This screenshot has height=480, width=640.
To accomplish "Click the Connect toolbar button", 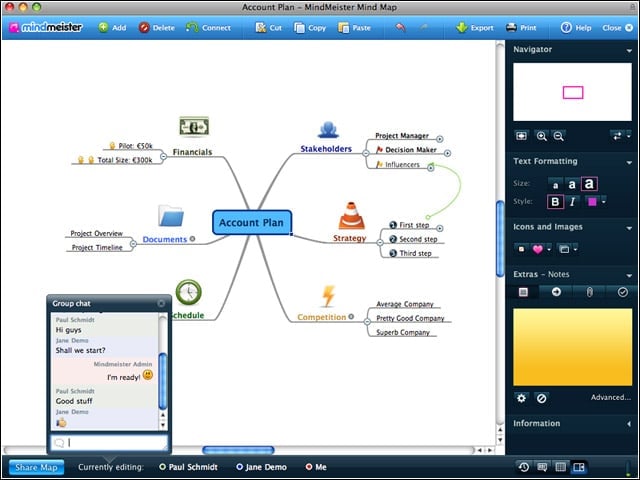I will click(x=208, y=28).
